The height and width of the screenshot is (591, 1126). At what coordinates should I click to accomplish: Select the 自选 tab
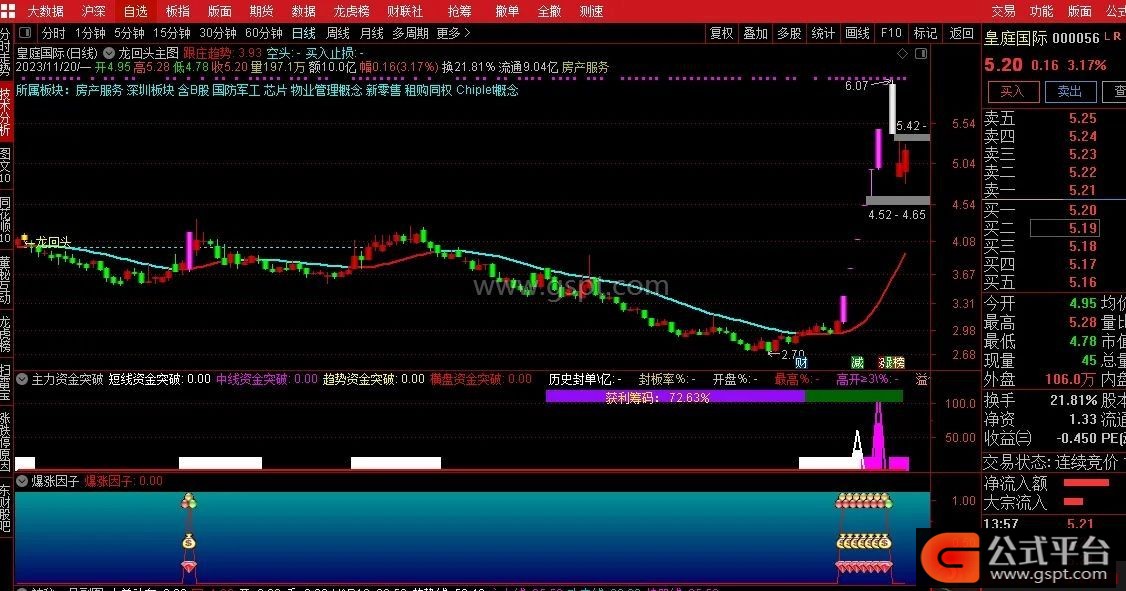tap(136, 11)
